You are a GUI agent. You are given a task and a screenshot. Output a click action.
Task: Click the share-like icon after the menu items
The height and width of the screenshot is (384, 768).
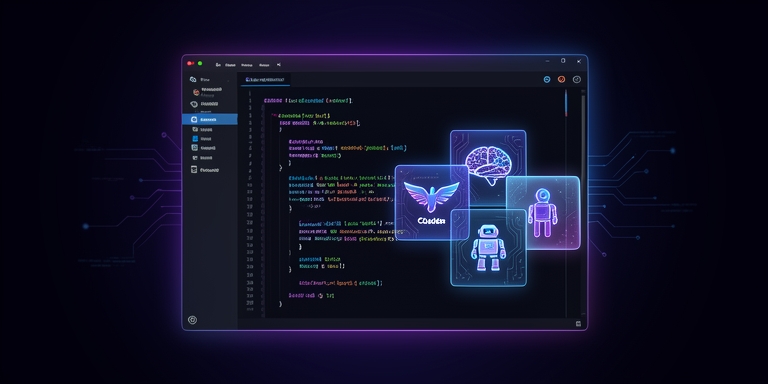[x=279, y=64]
